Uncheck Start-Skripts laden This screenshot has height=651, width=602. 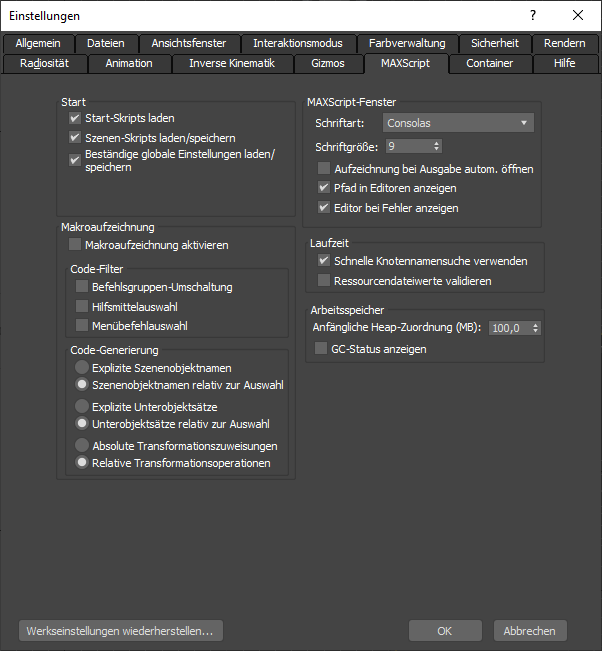tap(75, 118)
